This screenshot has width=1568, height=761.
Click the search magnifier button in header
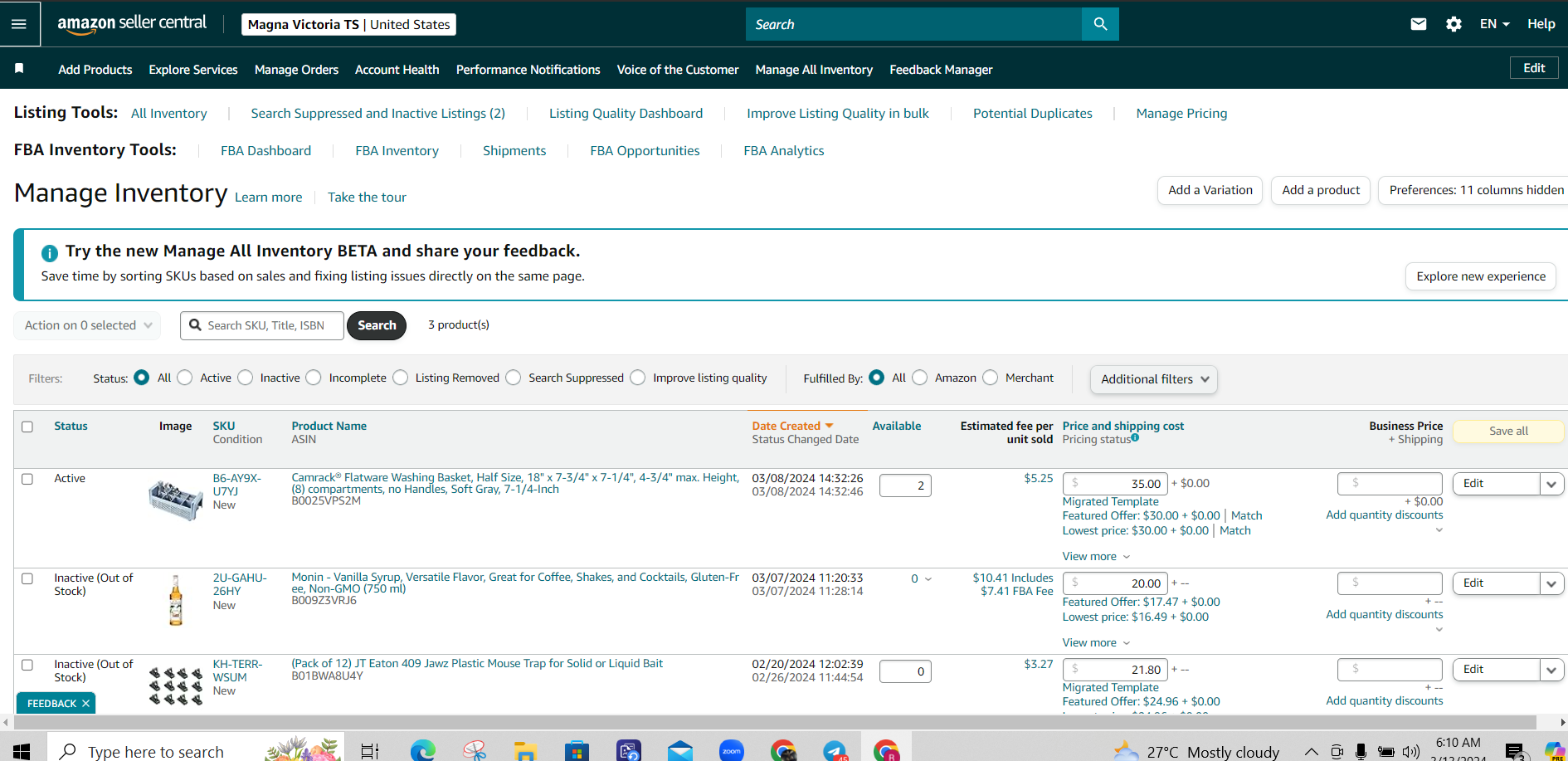tap(1100, 24)
